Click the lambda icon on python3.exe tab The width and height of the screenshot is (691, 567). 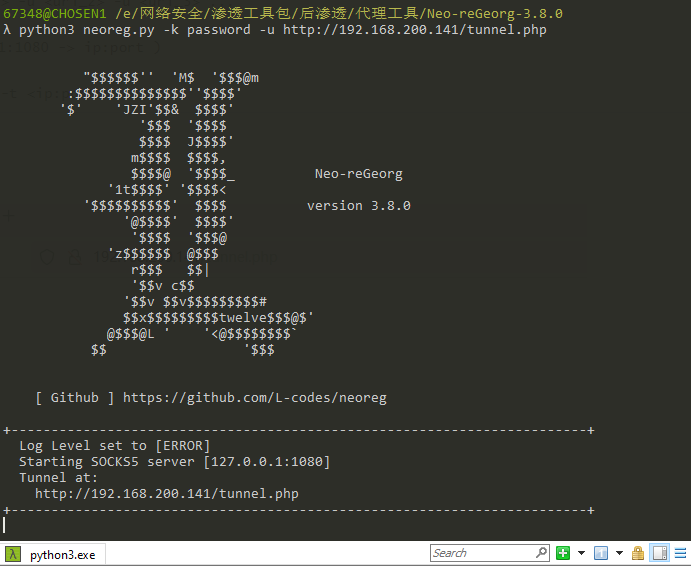click(x=13, y=555)
